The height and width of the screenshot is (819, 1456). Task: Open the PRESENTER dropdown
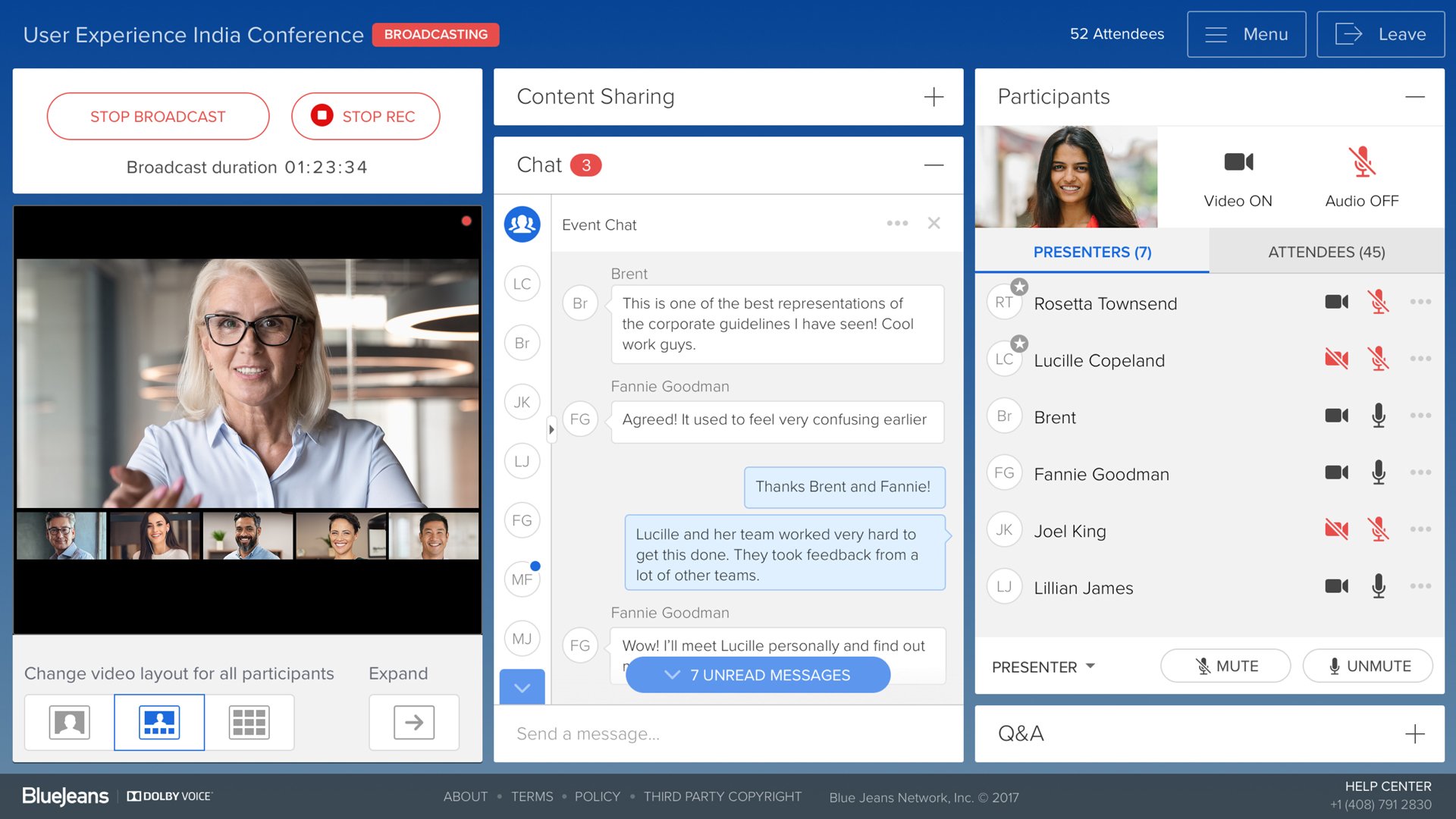point(1041,667)
